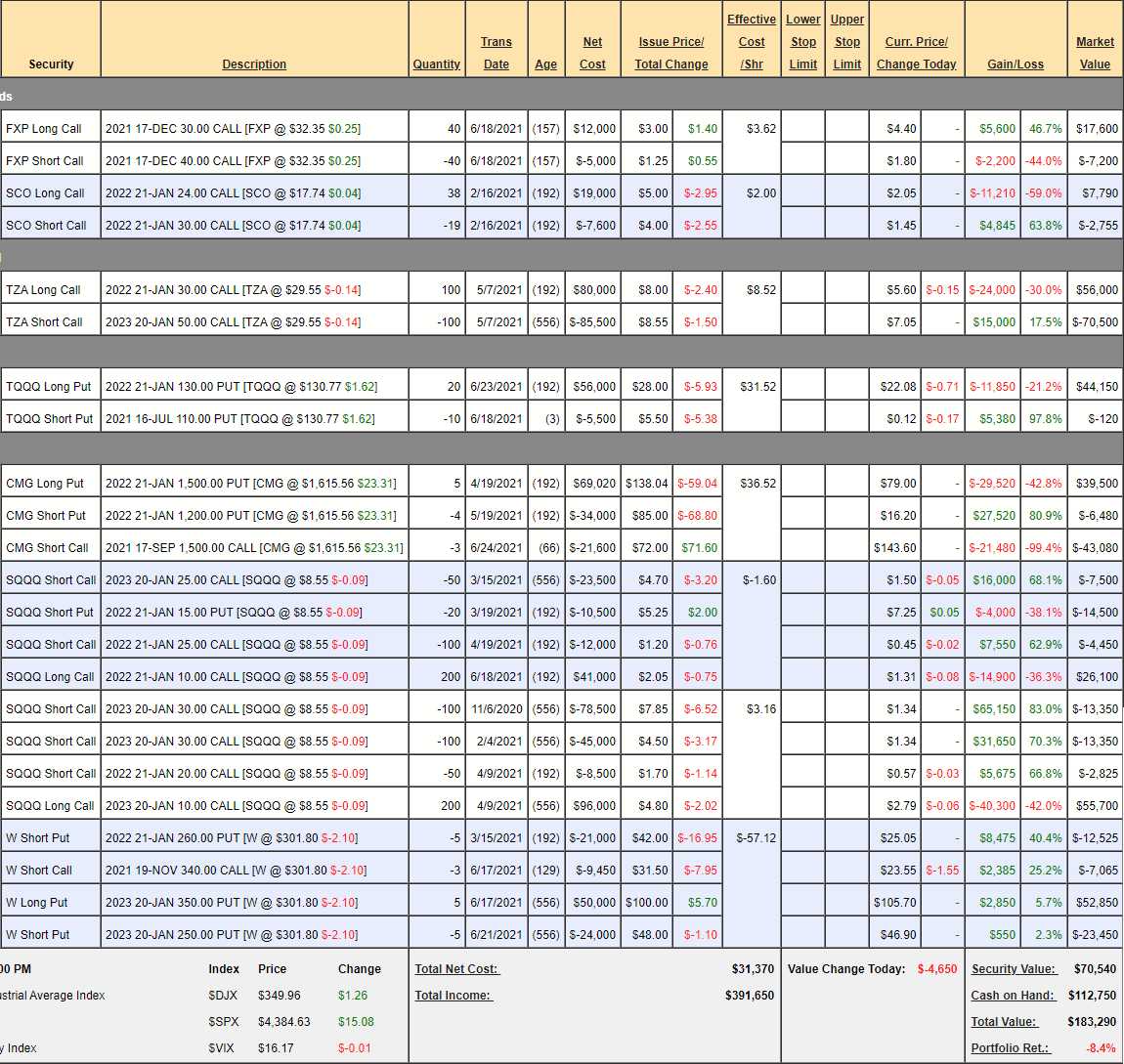
Task: Click the Gain/Loss column header
Action: tap(1015, 64)
